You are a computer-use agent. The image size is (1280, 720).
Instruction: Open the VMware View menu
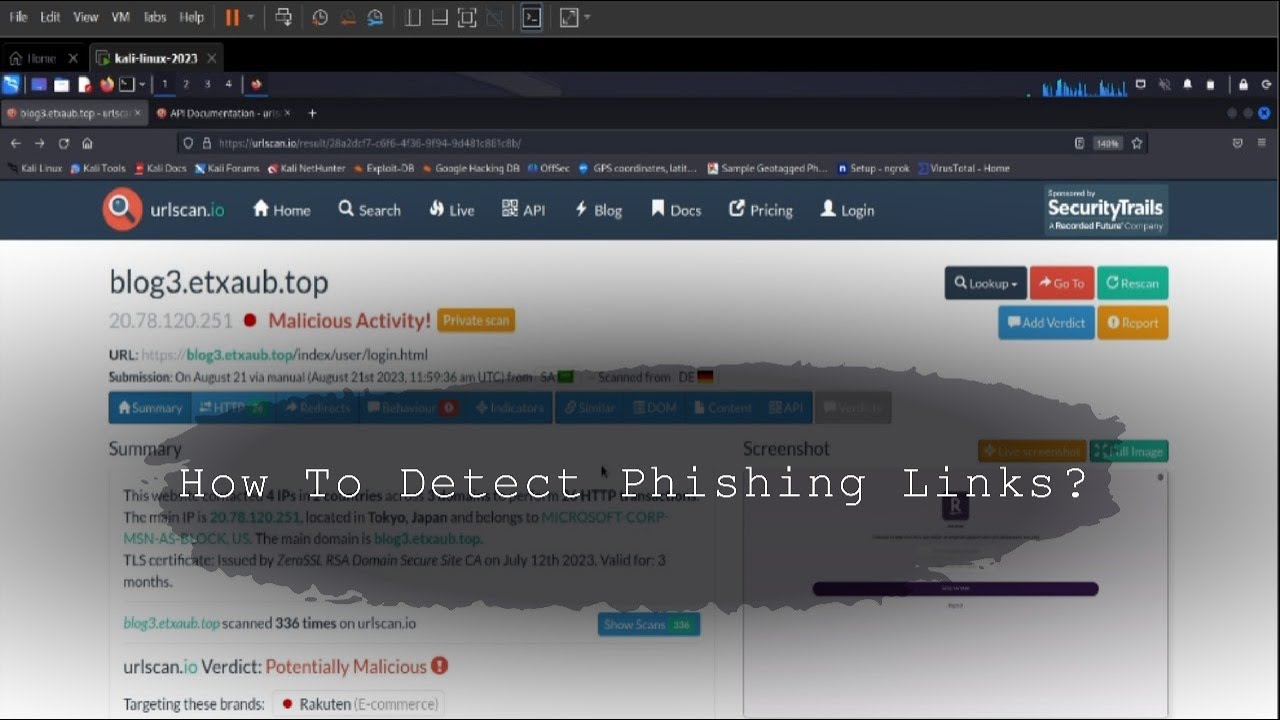tap(86, 17)
